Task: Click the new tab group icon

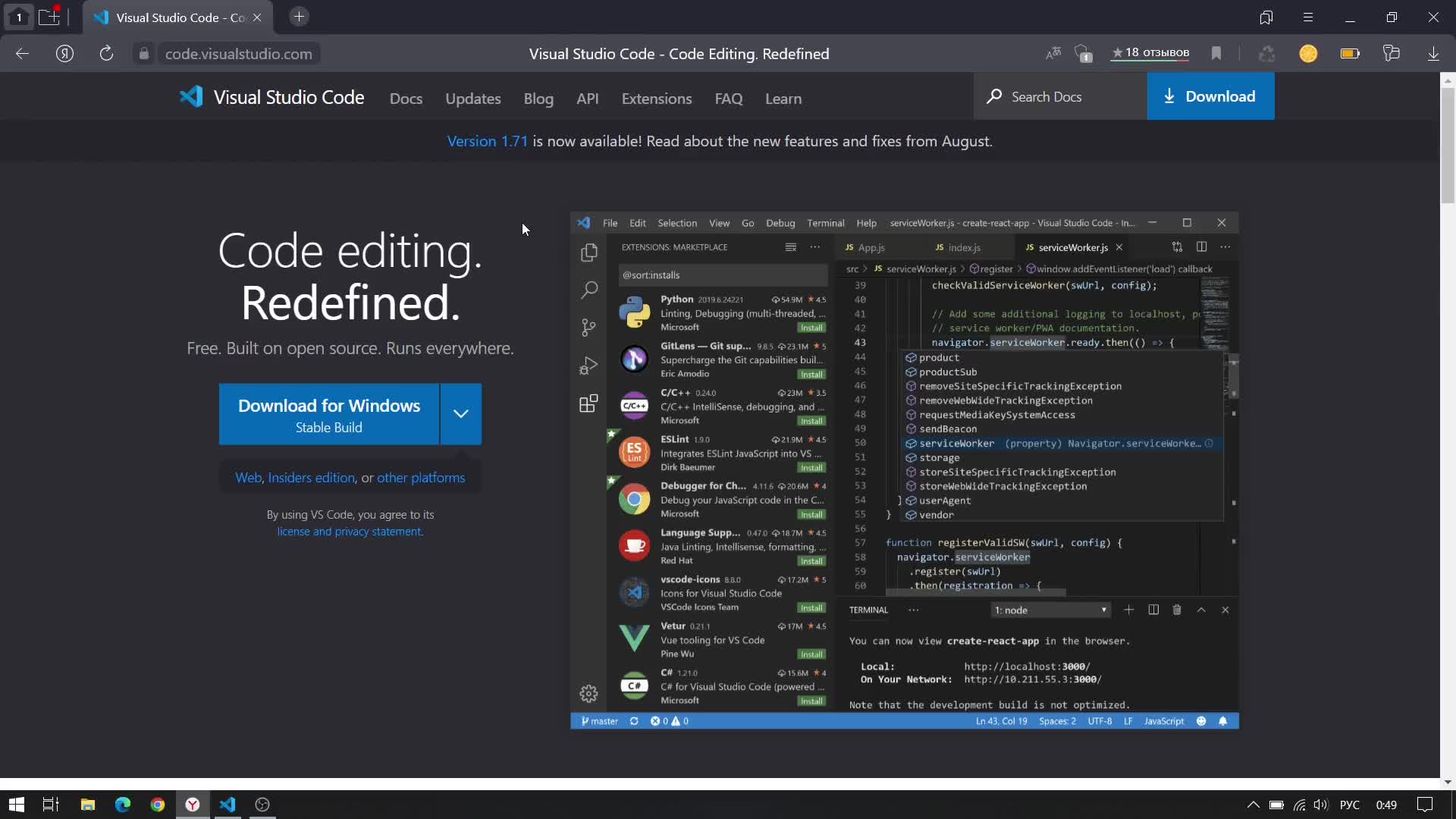Action: point(49,17)
